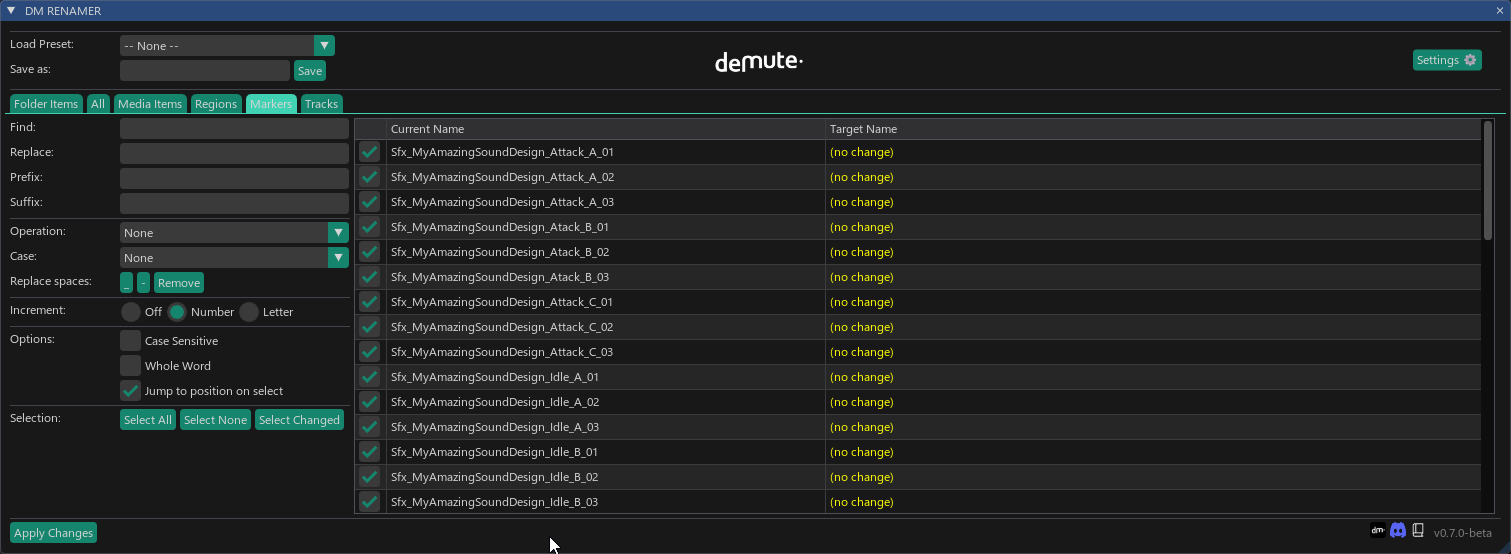Viewport: 1511px width, 554px height.
Task: Switch to the All tab
Action: click(98, 104)
